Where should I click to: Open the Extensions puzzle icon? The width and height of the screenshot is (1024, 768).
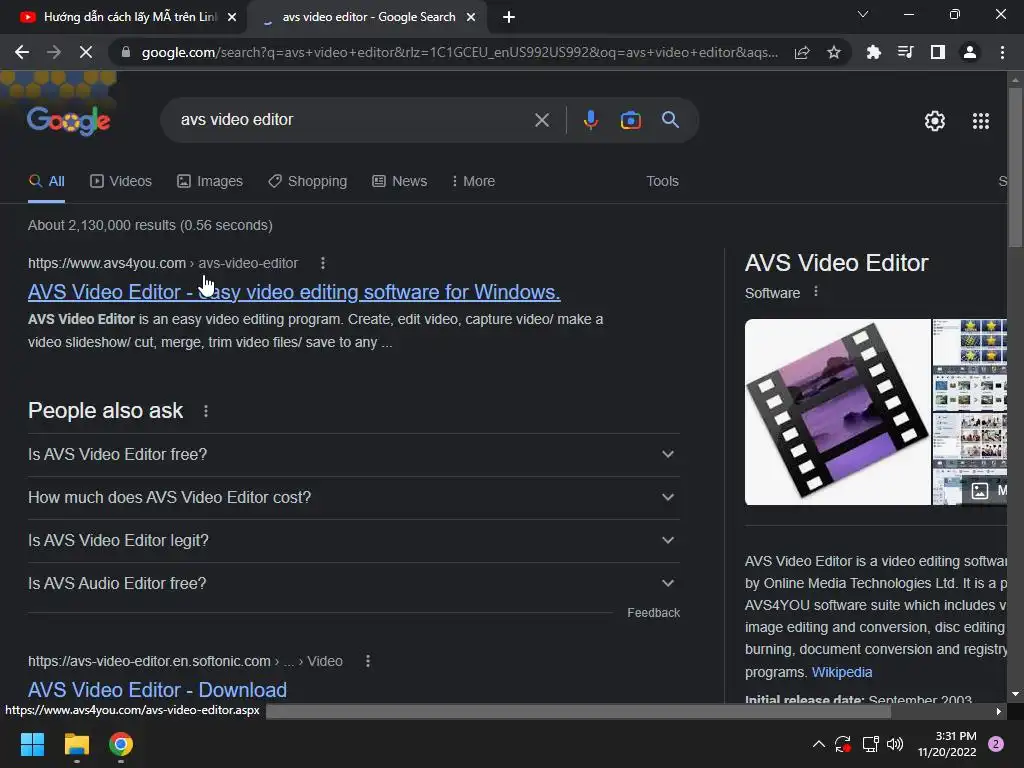point(873,52)
